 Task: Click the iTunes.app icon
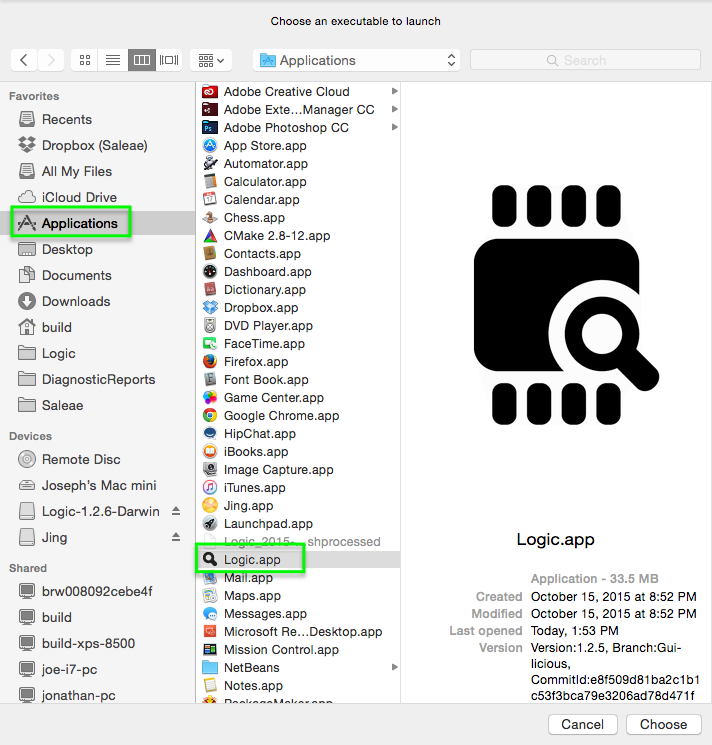(210, 488)
